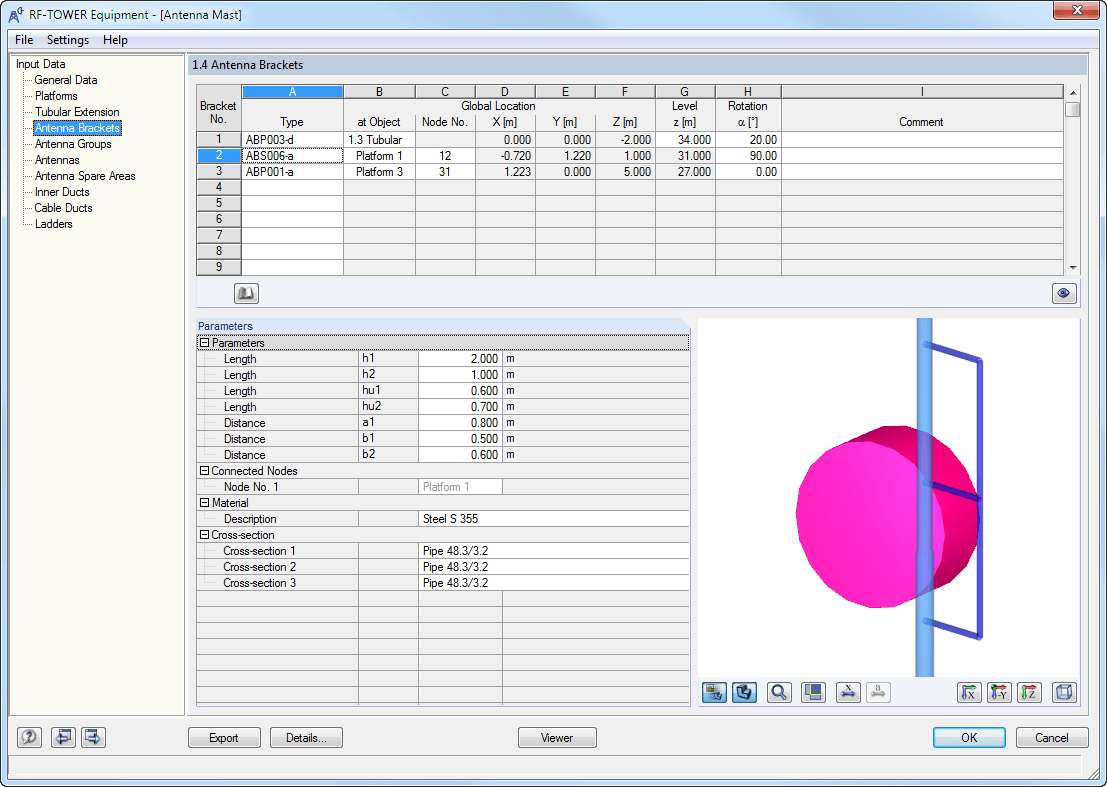The height and width of the screenshot is (787, 1107).
Task: Go to previous input table icon
Action: tap(64, 738)
